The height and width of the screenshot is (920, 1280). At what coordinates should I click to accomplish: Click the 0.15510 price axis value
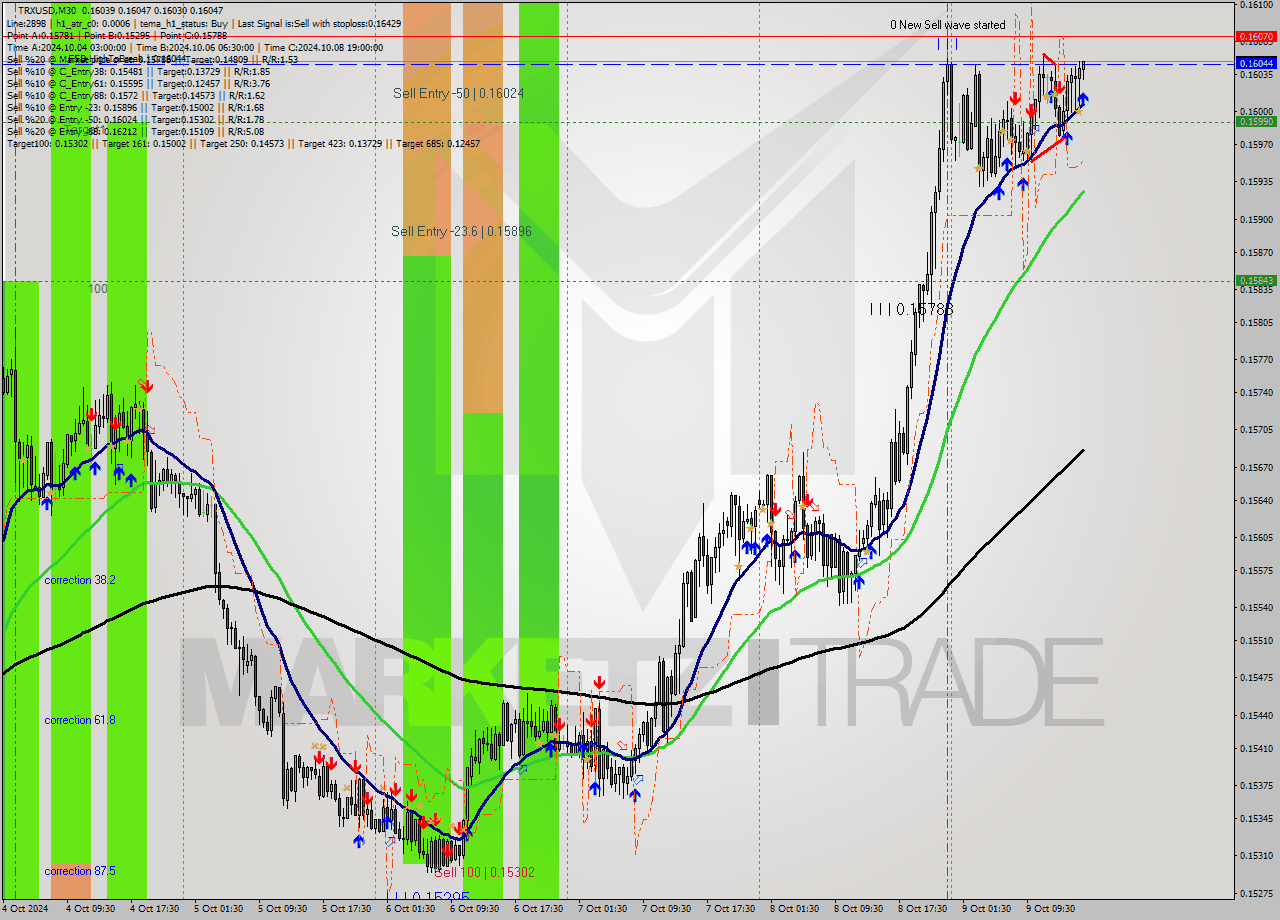1256,640
